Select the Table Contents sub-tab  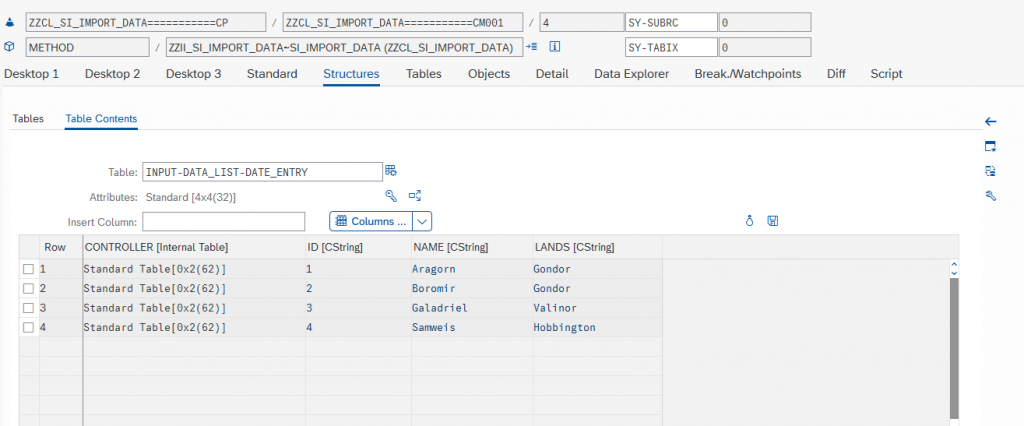[x=101, y=119]
